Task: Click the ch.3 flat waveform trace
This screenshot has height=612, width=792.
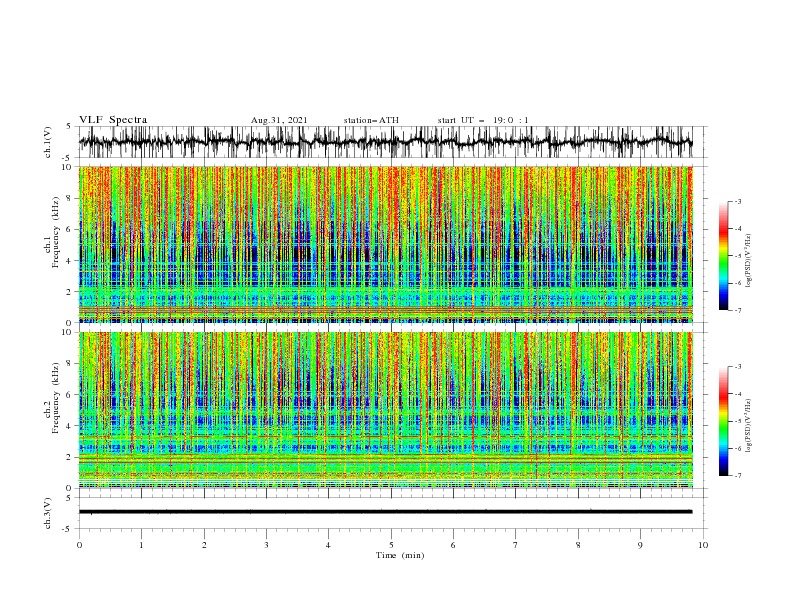Action: (385, 512)
